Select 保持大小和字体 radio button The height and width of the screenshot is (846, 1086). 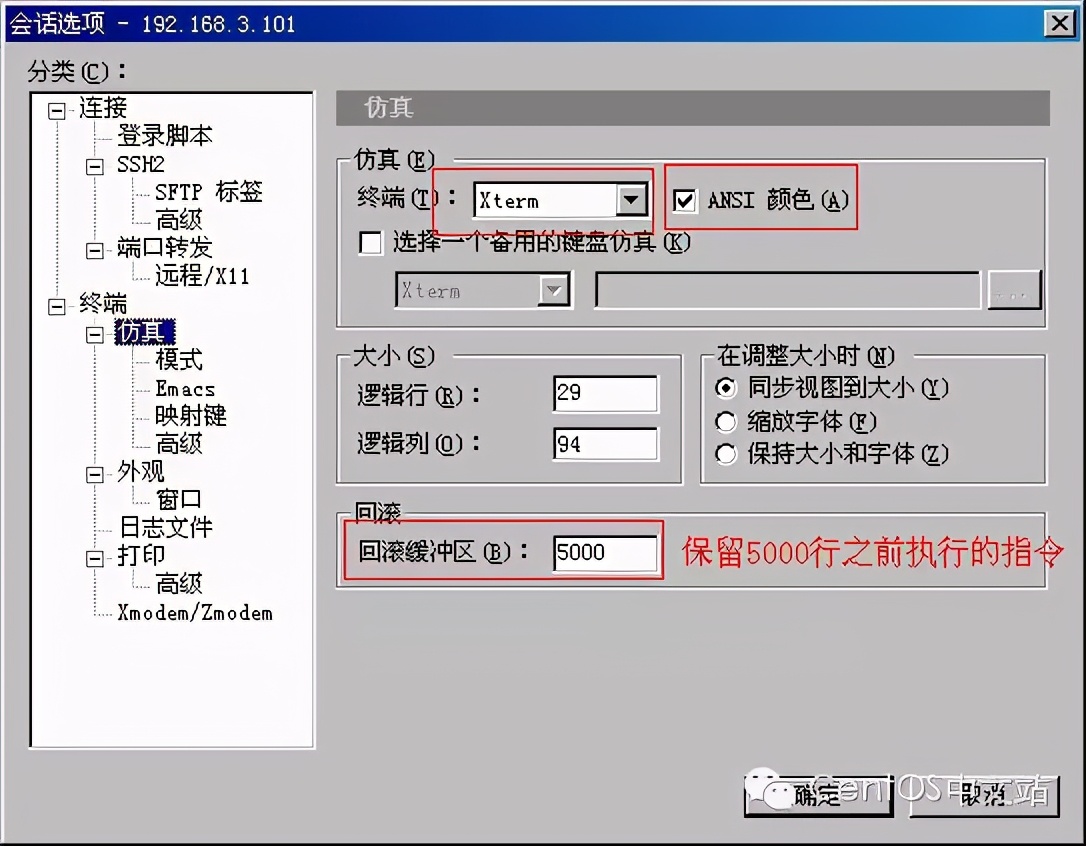point(726,454)
